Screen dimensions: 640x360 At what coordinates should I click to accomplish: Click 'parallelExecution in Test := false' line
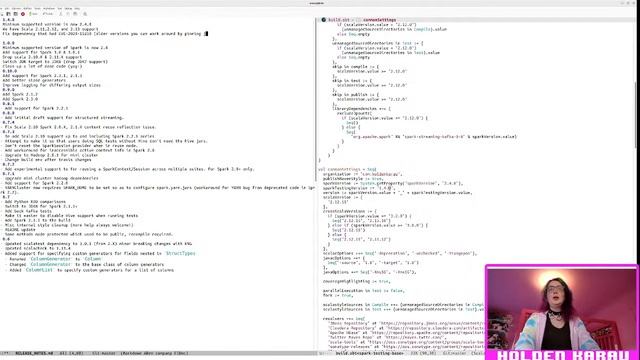coord(363,291)
